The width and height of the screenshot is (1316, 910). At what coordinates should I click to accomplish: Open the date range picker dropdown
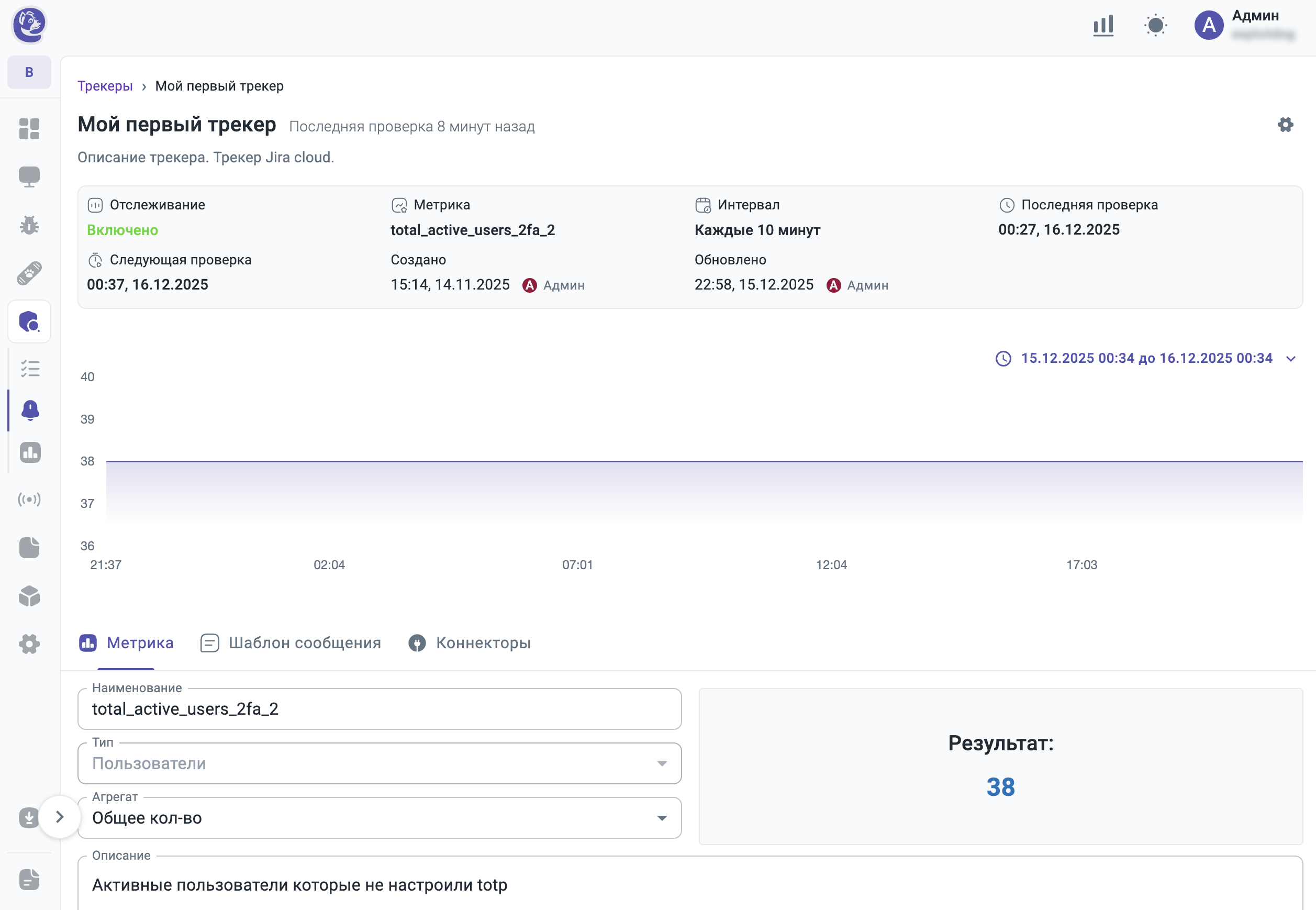pyautogui.click(x=1147, y=358)
